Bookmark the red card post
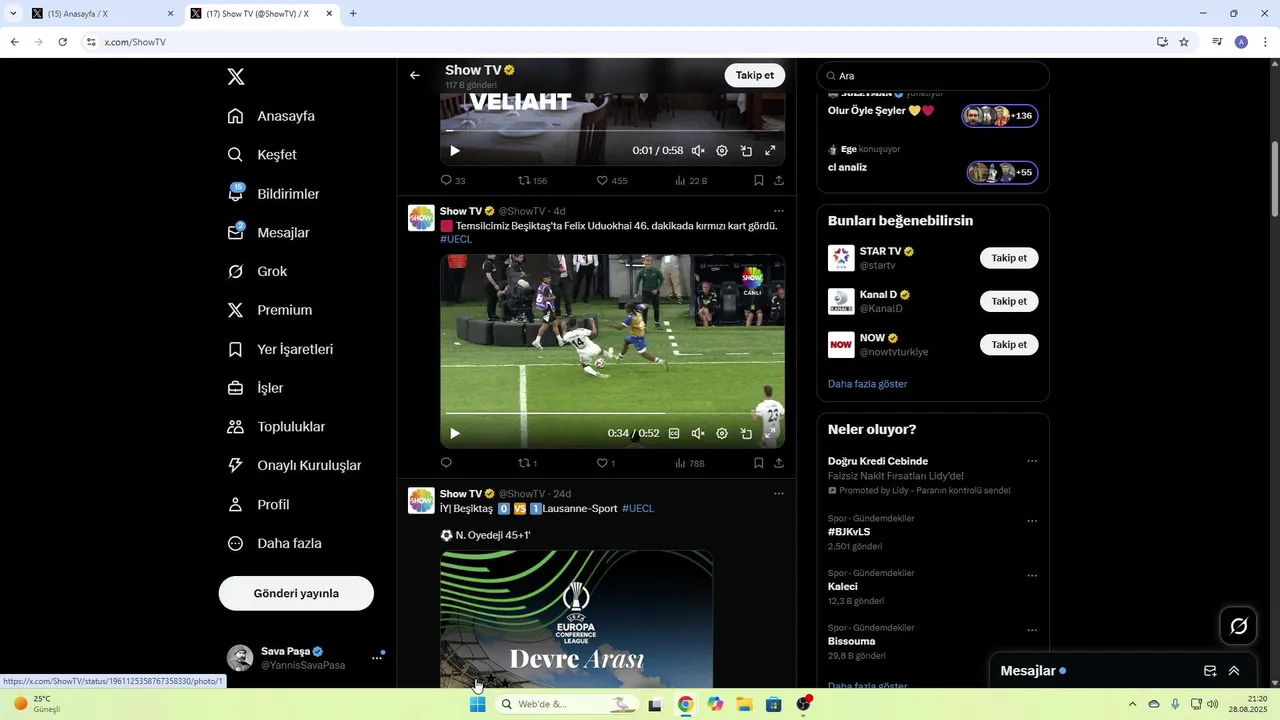Screen dimensions: 1280x720 pos(759,463)
